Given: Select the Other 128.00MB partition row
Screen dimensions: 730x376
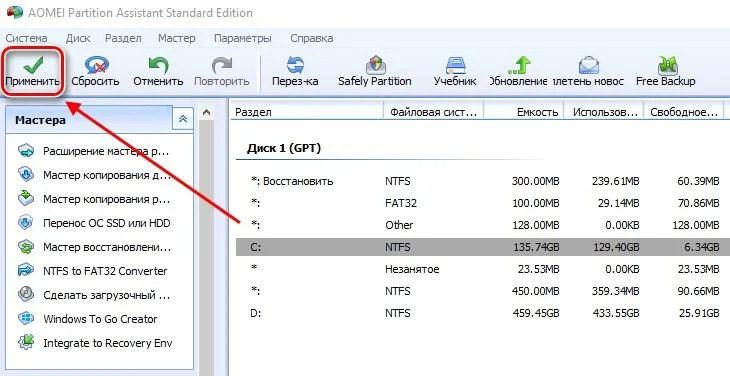Looking at the screenshot, I should (x=482, y=225).
